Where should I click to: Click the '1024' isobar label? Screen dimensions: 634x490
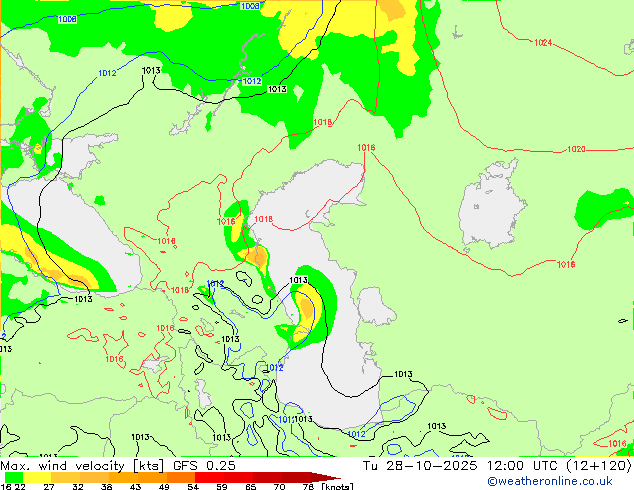[543, 42]
